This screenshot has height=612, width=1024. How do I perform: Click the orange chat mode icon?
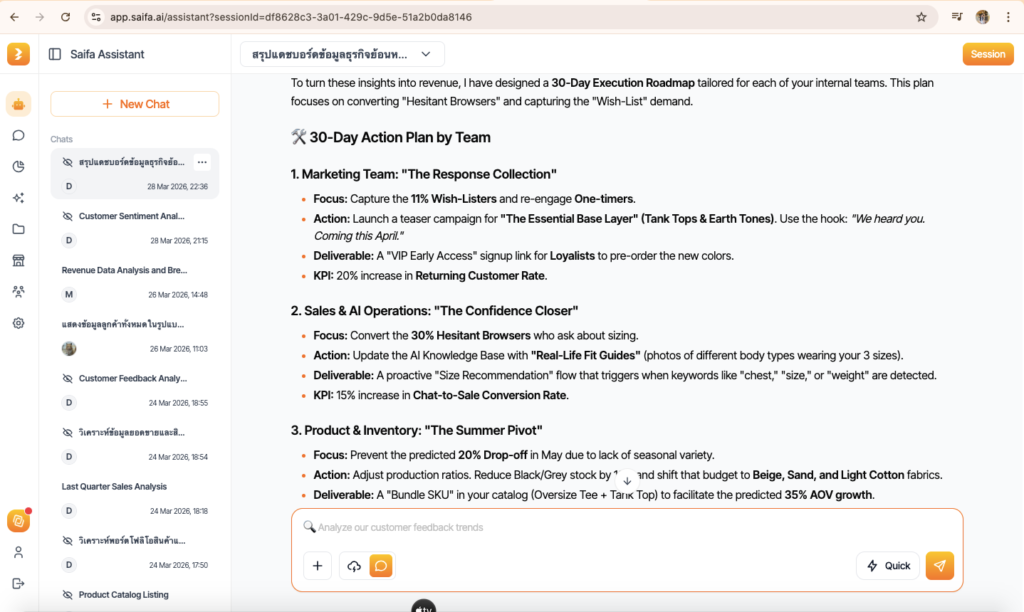point(381,566)
